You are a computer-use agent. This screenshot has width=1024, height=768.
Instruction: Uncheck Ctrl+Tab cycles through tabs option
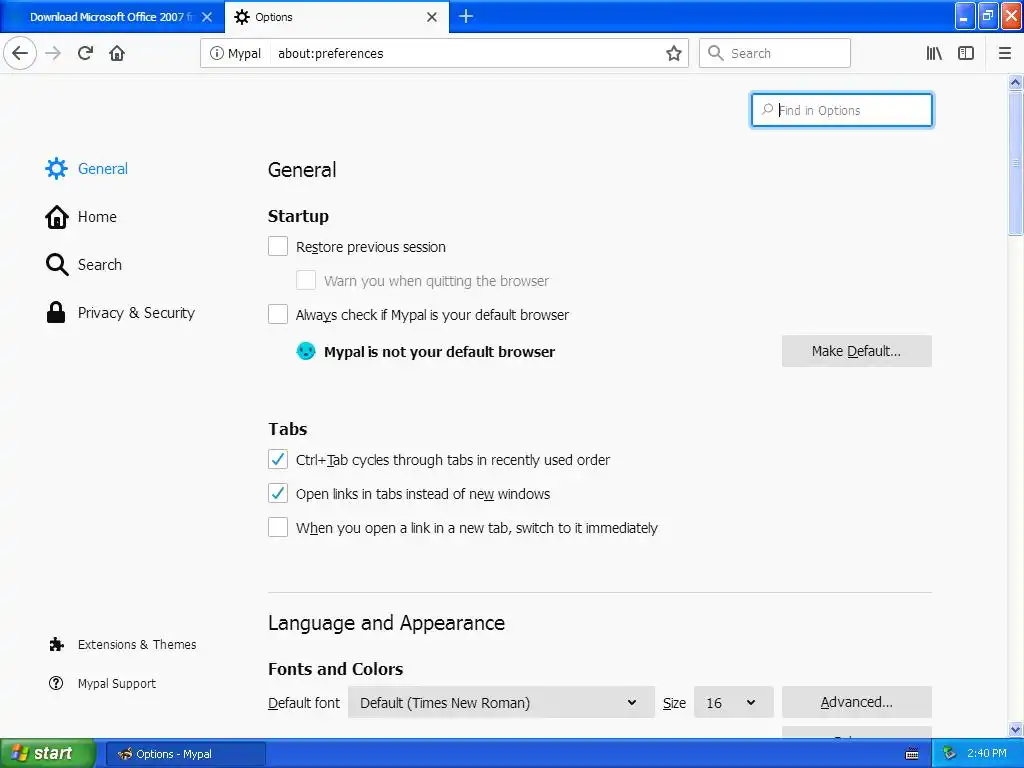click(278, 459)
